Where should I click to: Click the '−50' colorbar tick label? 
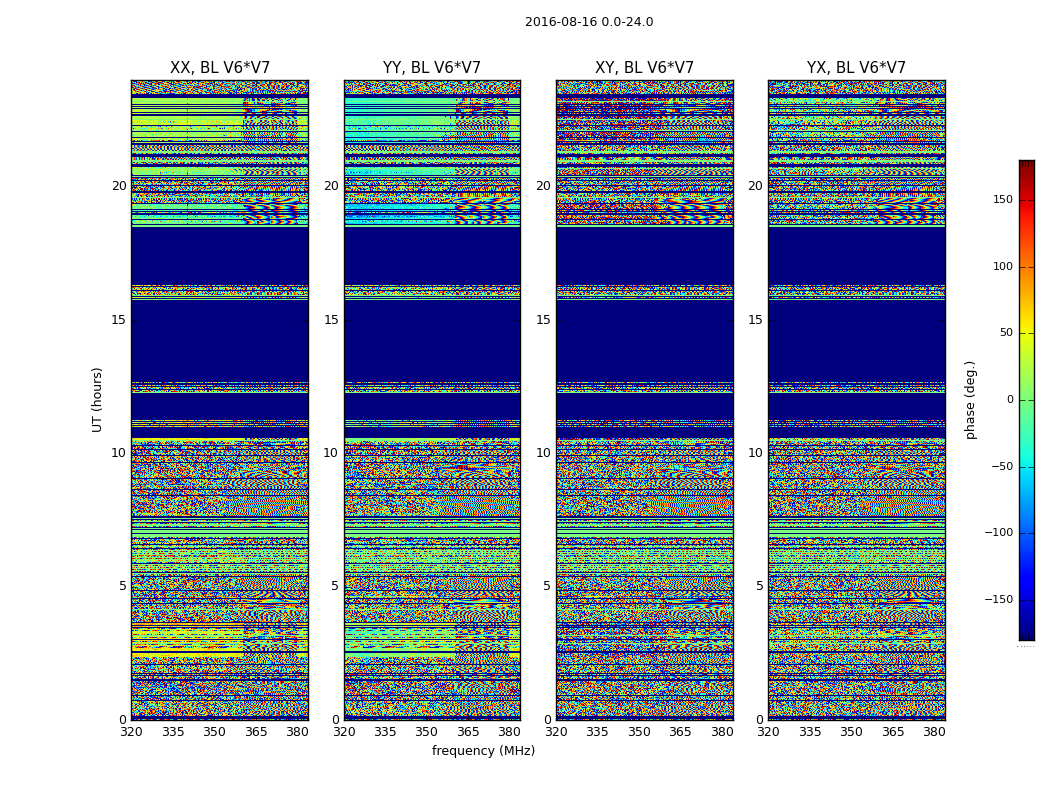click(1002, 466)
